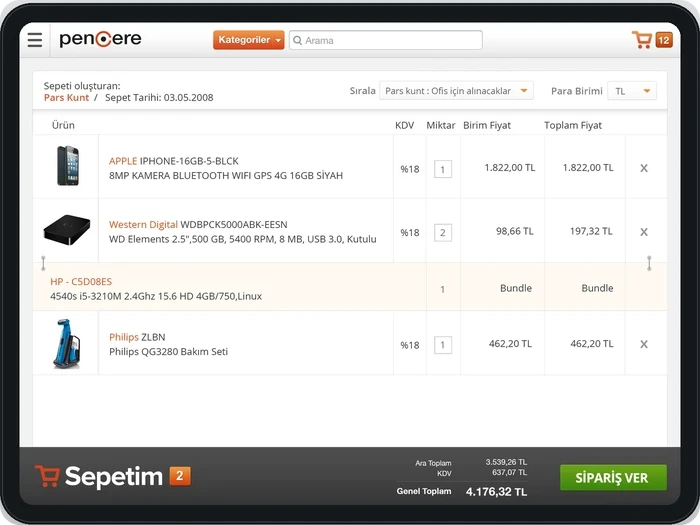Click the Sepetim cart icon

(x=47, y=476)
